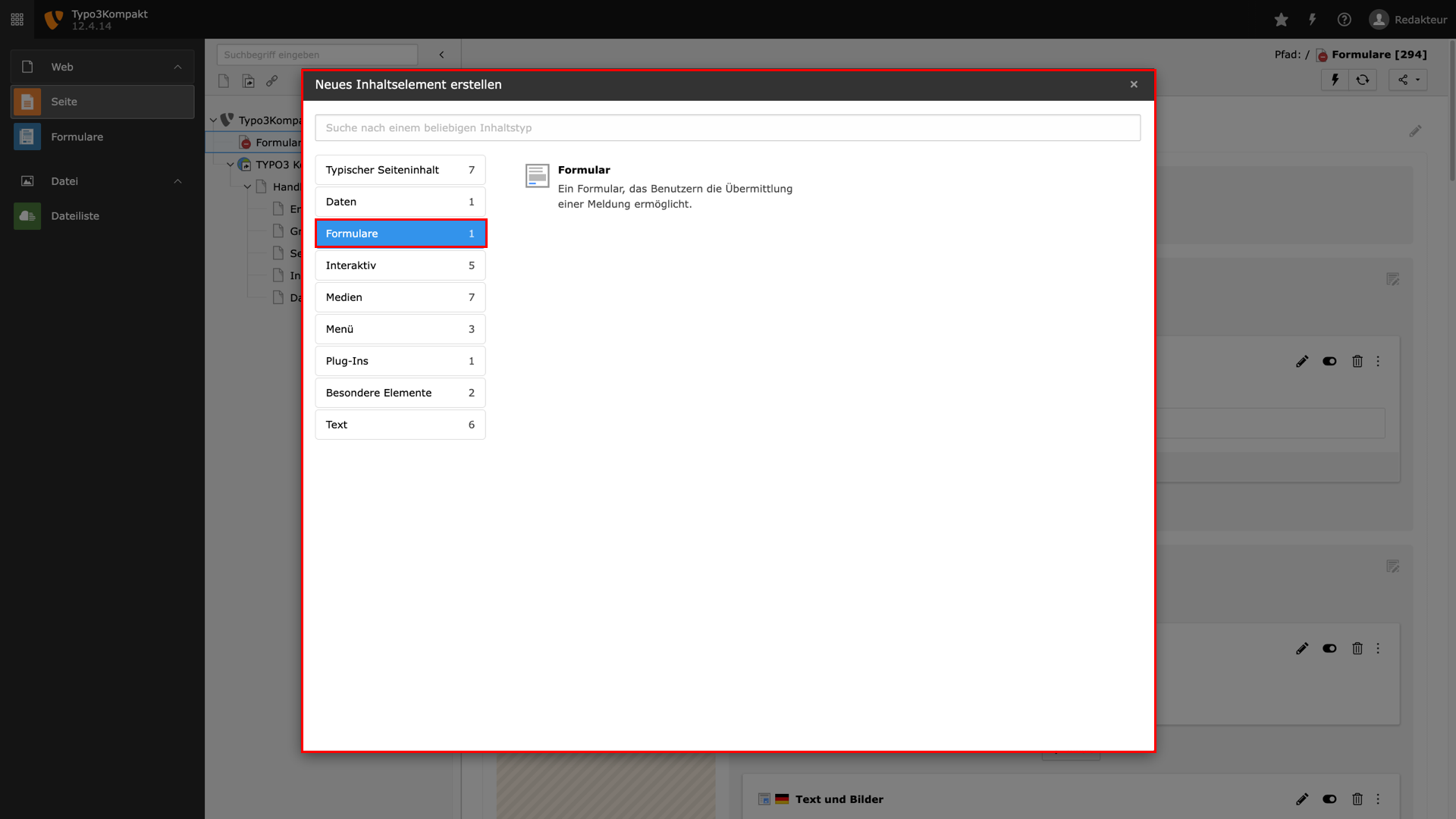Toggle visibility of Text und Bilder element
1456x819 pixels.
[1329, 799]
